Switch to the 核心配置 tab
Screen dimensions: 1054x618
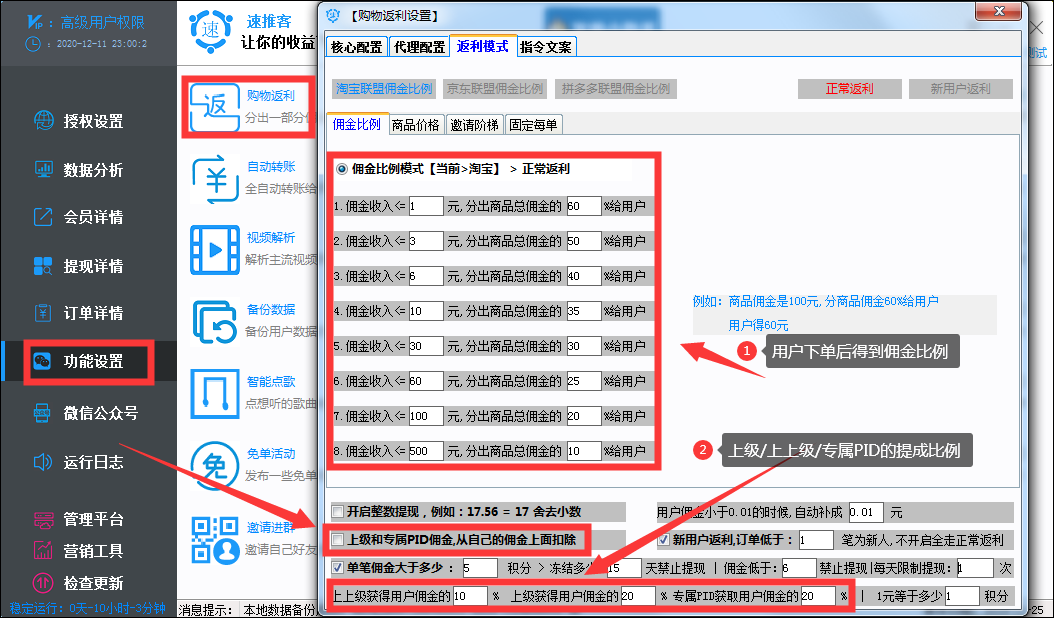pos(356,47)
